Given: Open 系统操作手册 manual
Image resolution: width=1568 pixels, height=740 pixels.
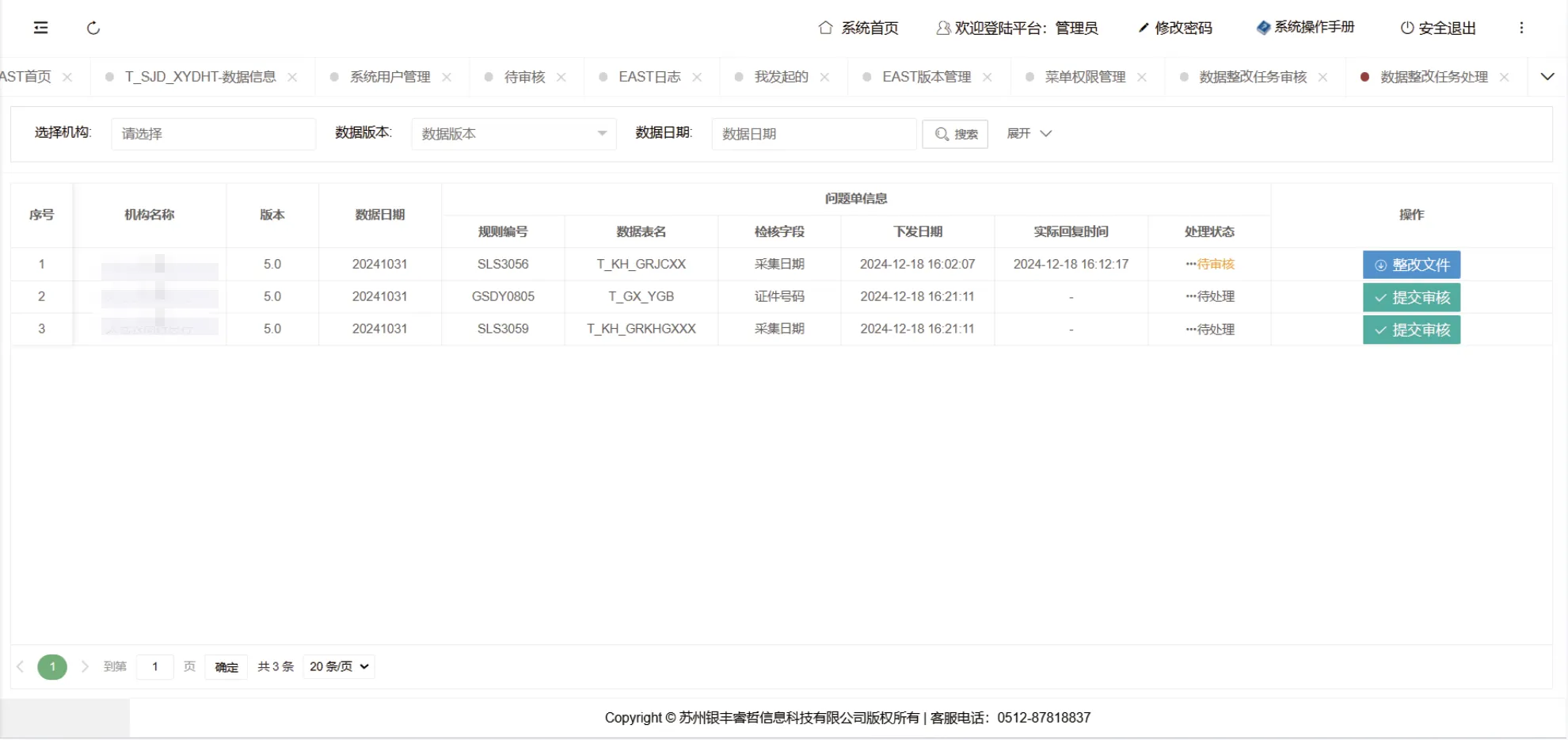Looking at the screenshot, I should (1305, 27).
